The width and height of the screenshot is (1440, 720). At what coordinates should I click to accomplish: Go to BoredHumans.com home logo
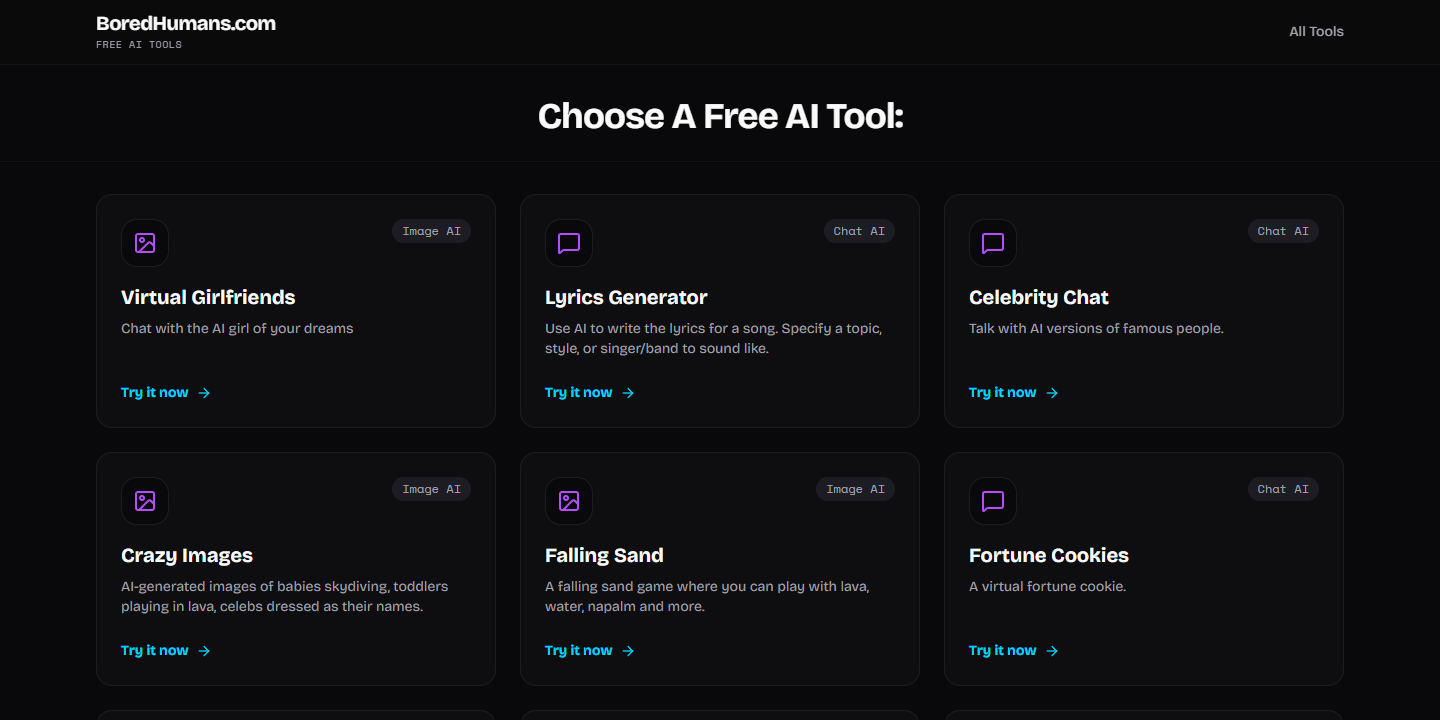tap(186, 23)
